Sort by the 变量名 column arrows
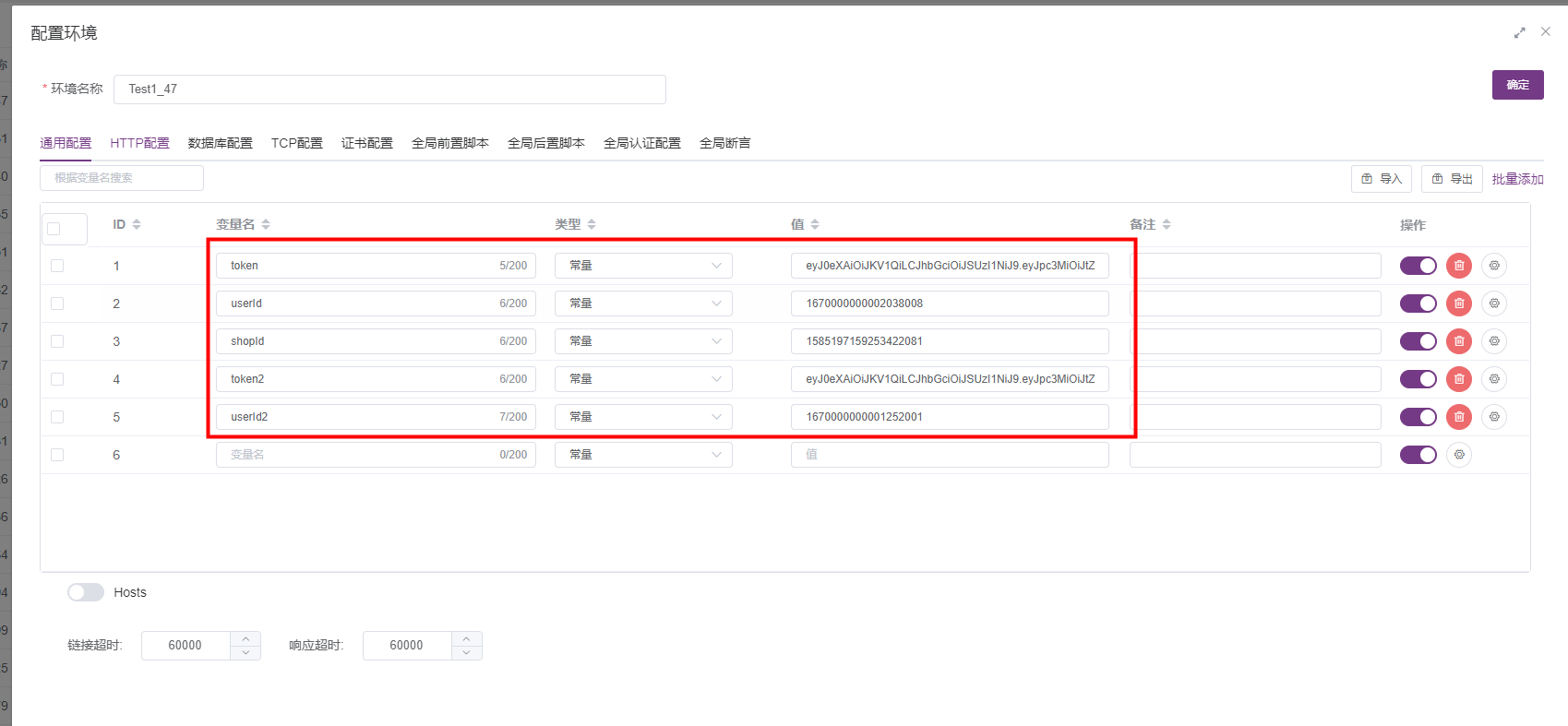The image size is (1568, 726). point(266,224)
